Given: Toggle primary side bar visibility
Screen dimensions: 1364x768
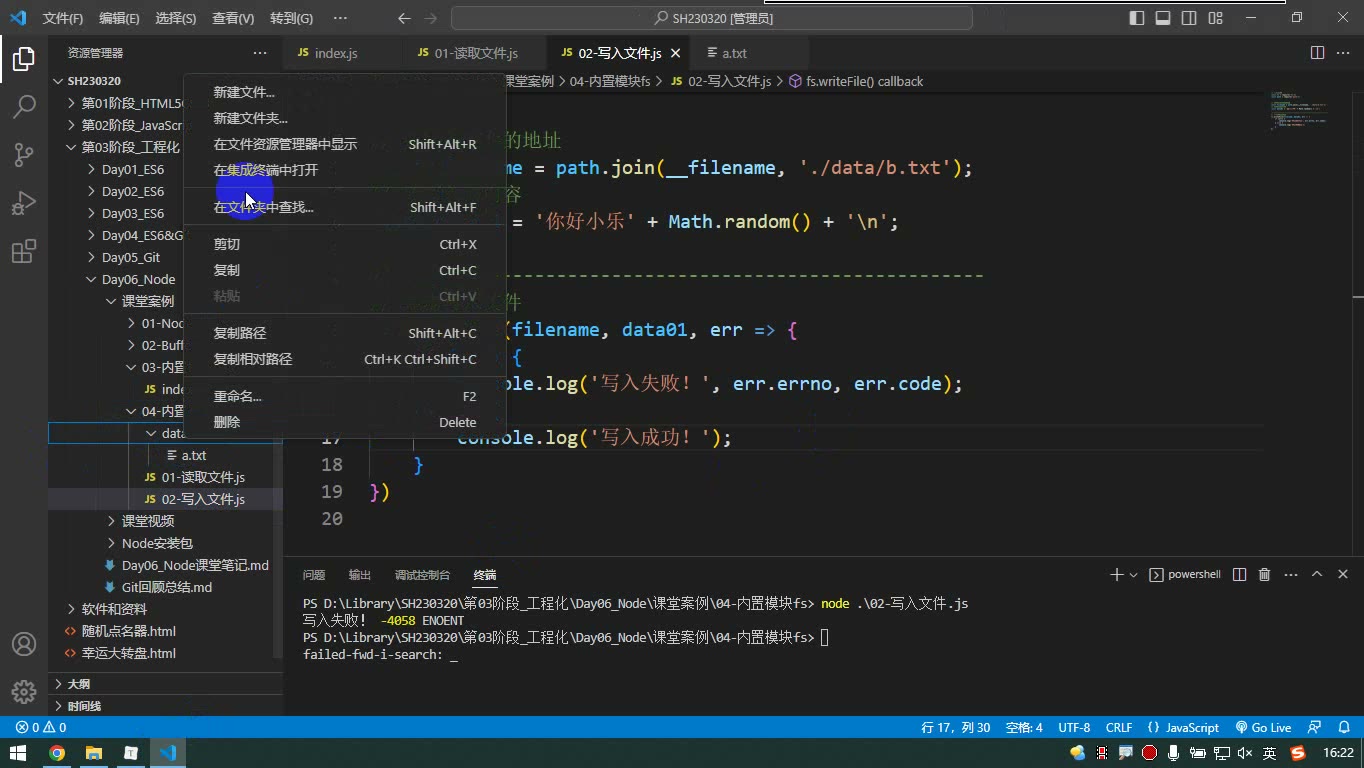Looking at the screenshot, I should tap(1137, 18).
